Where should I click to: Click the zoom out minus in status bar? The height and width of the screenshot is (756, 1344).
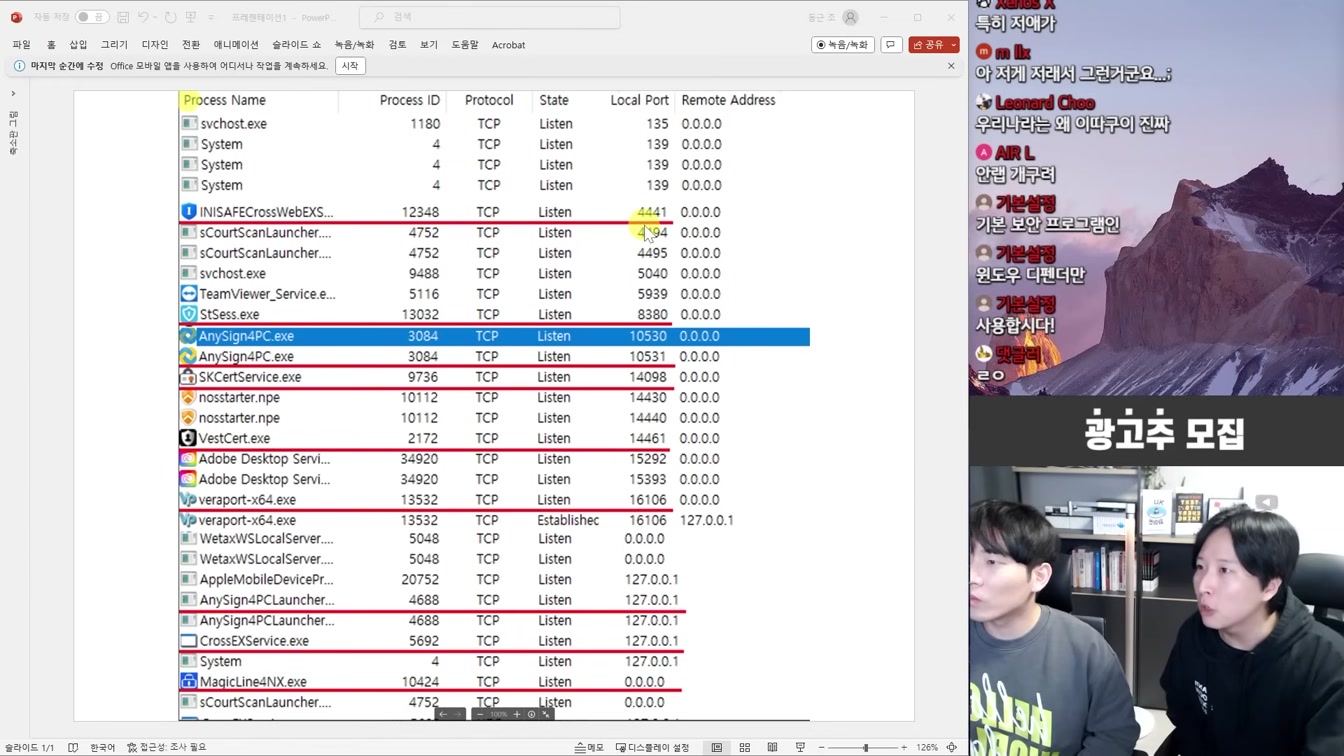821,747
